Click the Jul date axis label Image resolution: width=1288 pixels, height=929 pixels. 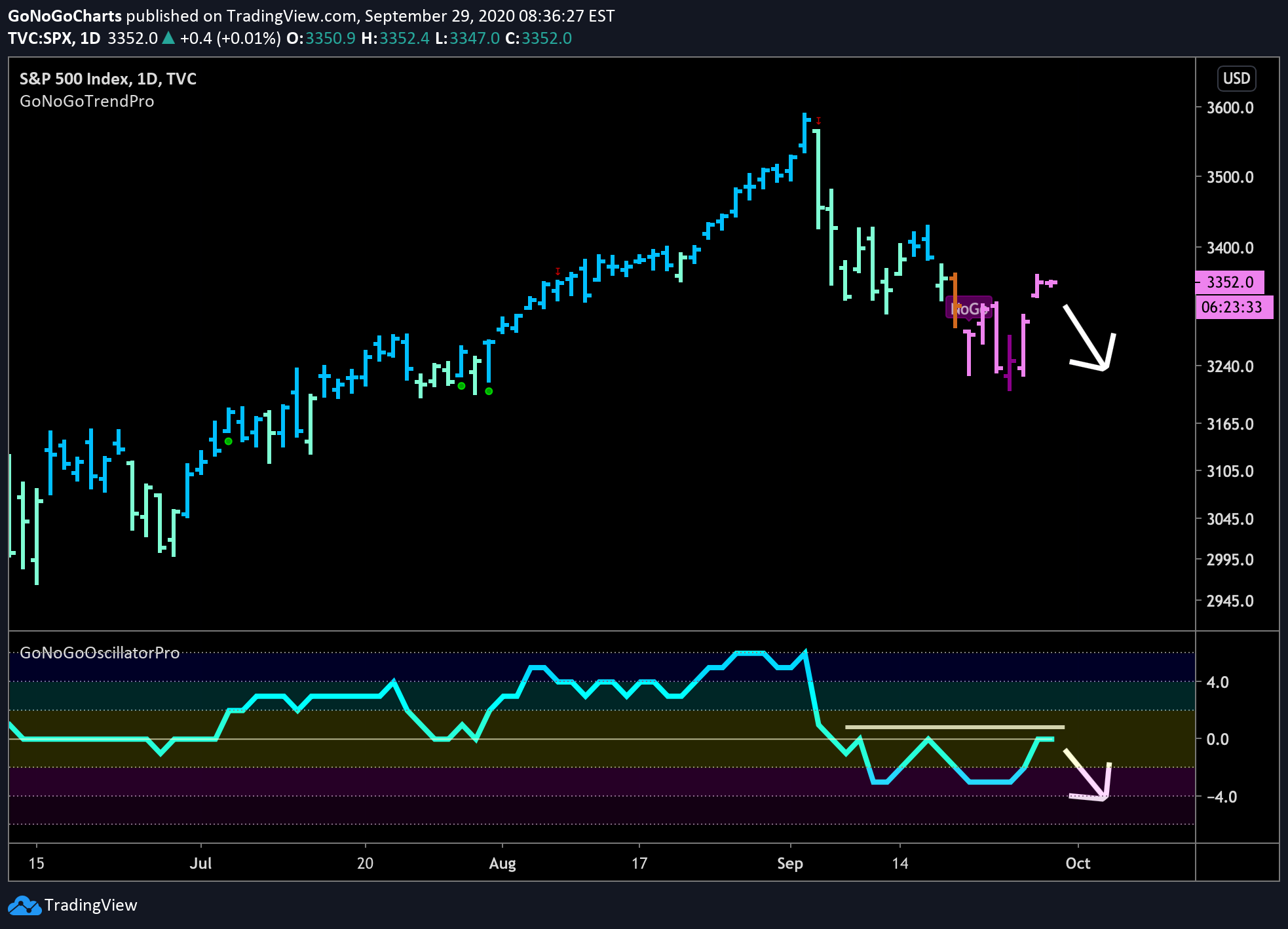[x=200, y=863]
